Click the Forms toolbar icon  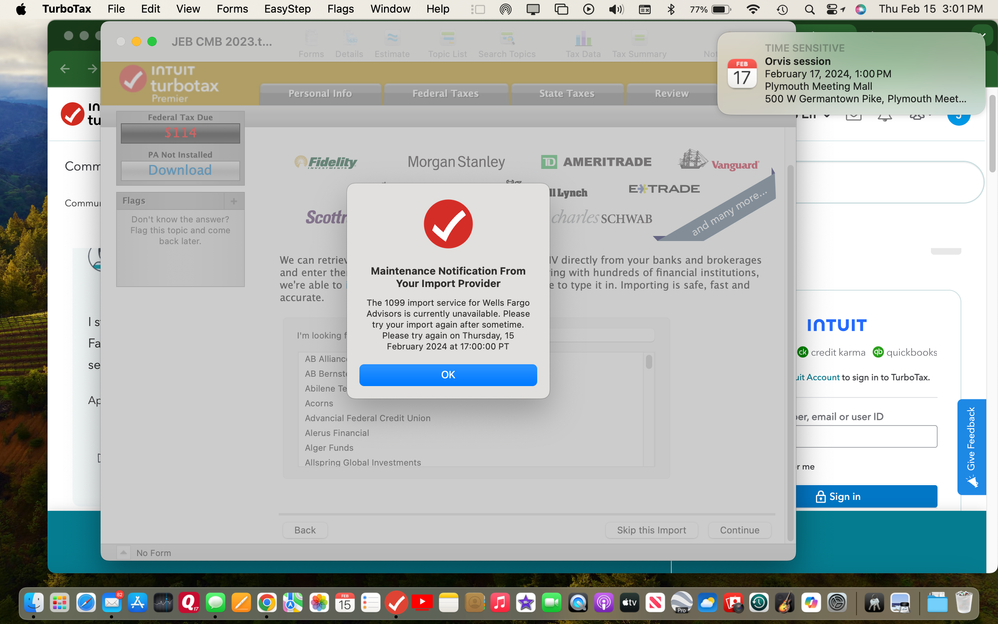pos(311,45)
